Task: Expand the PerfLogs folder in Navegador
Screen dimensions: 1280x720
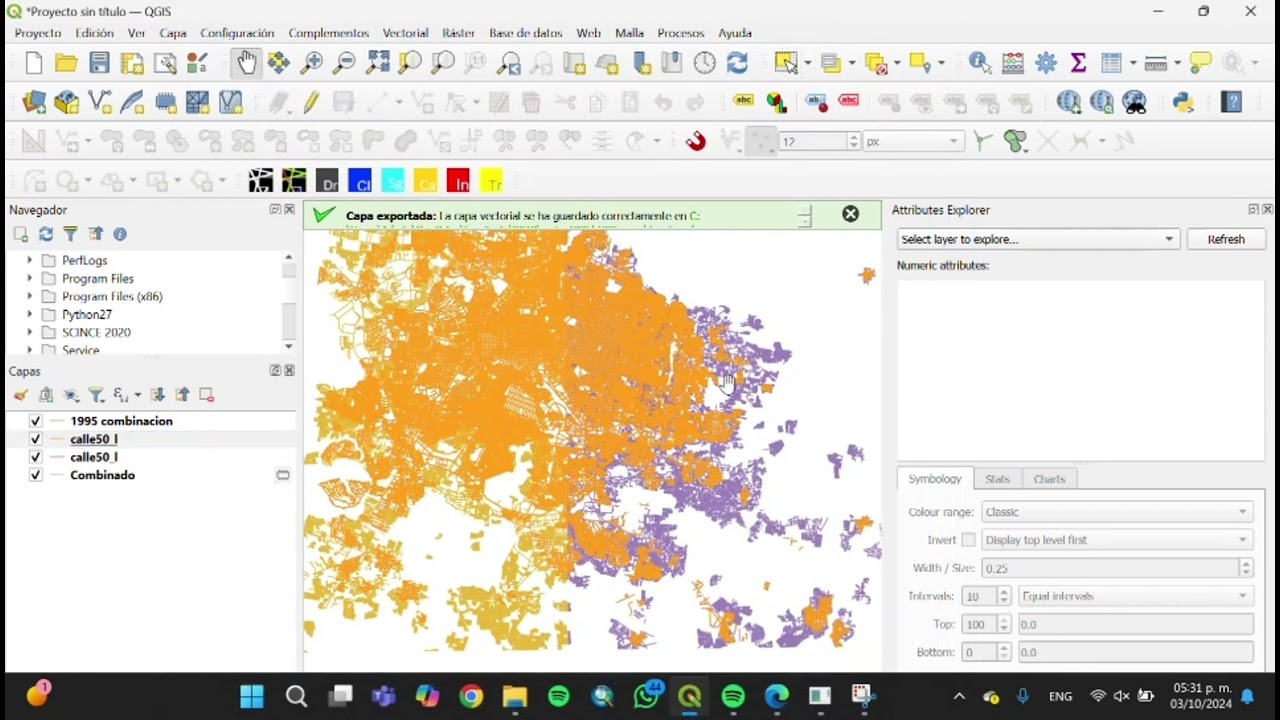Action: coord(29,260)
